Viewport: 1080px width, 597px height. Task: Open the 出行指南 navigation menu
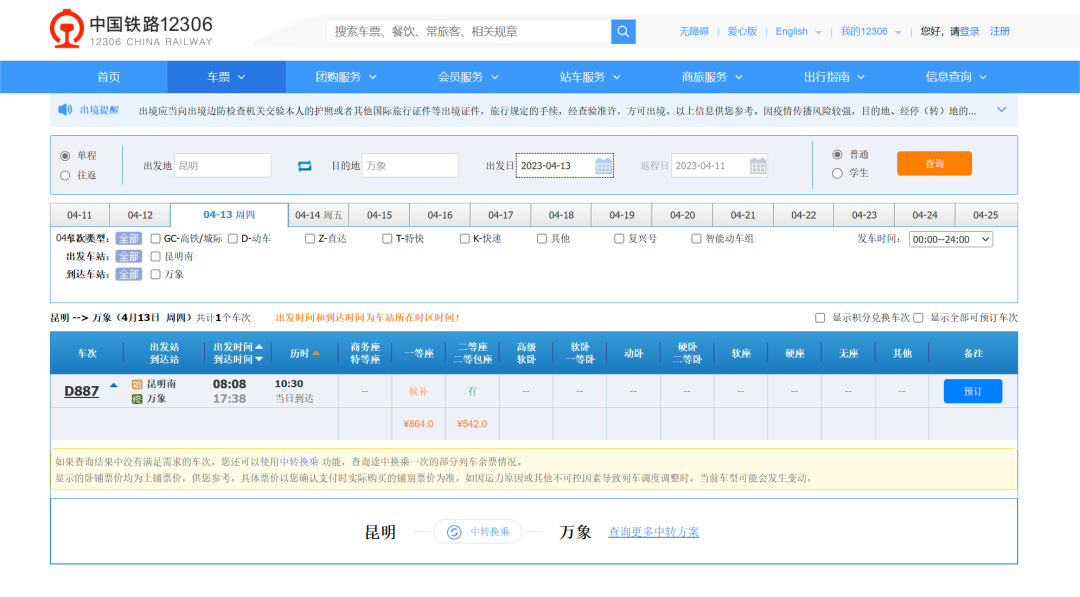tap(834, 77)
